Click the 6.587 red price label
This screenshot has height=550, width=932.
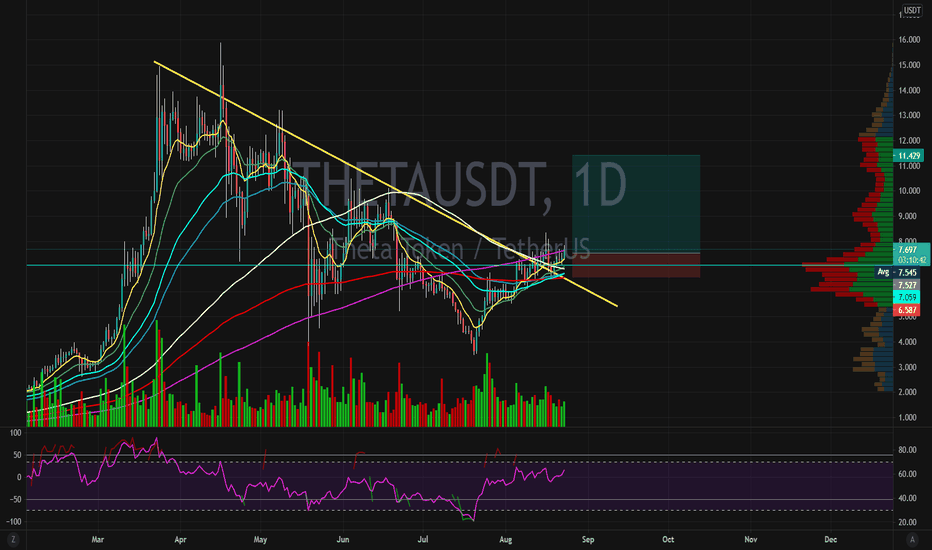click(x=907, y=310)
